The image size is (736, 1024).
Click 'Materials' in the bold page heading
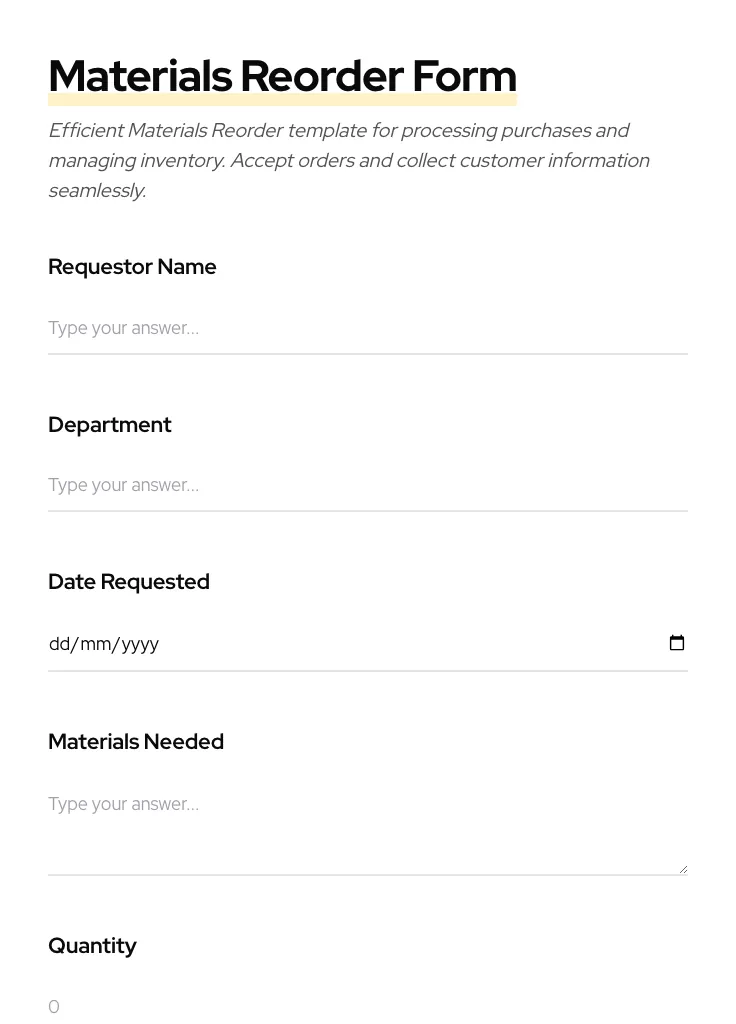click(140, 77)
